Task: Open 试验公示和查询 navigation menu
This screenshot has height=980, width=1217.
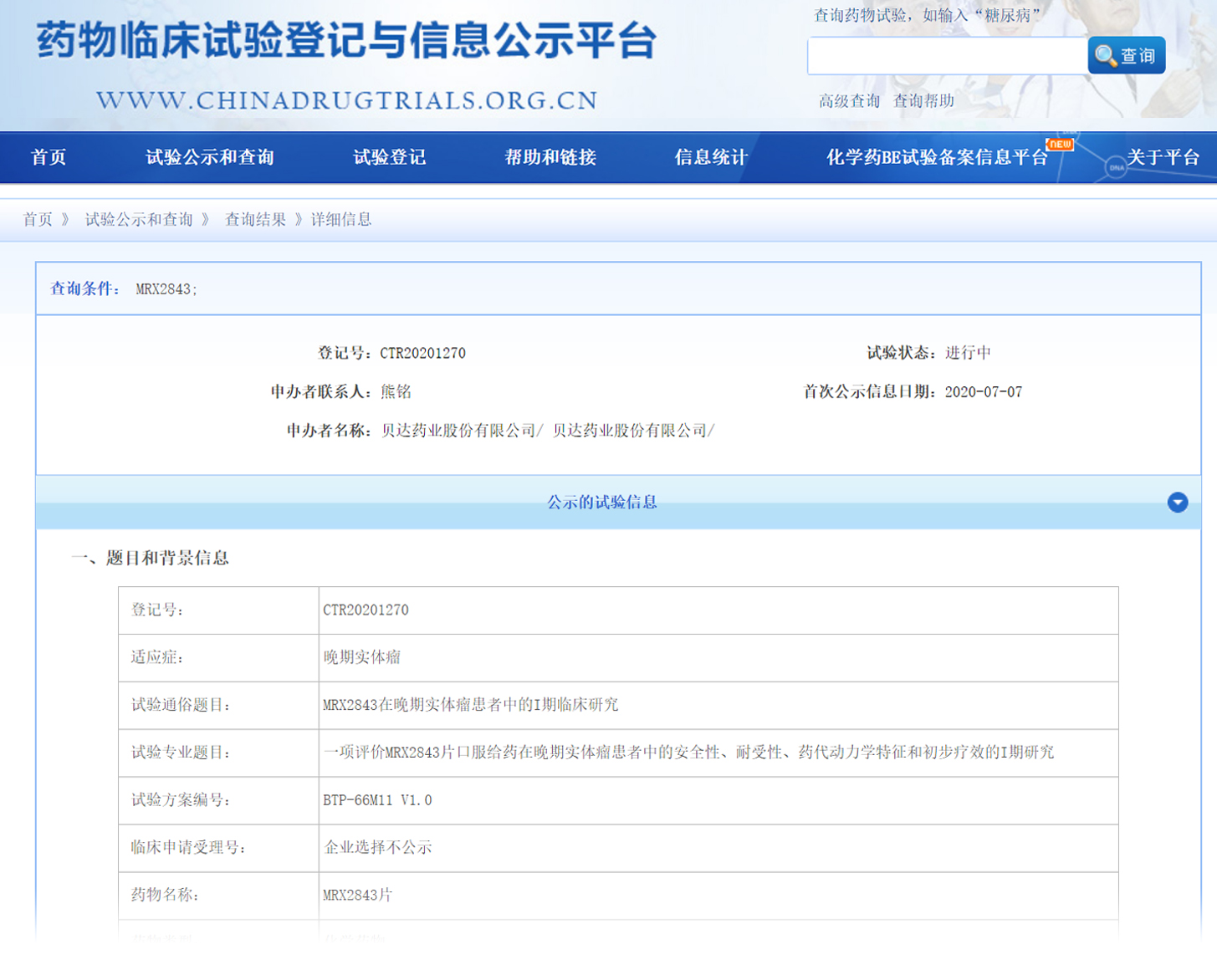Action: [x=210, y=157]
